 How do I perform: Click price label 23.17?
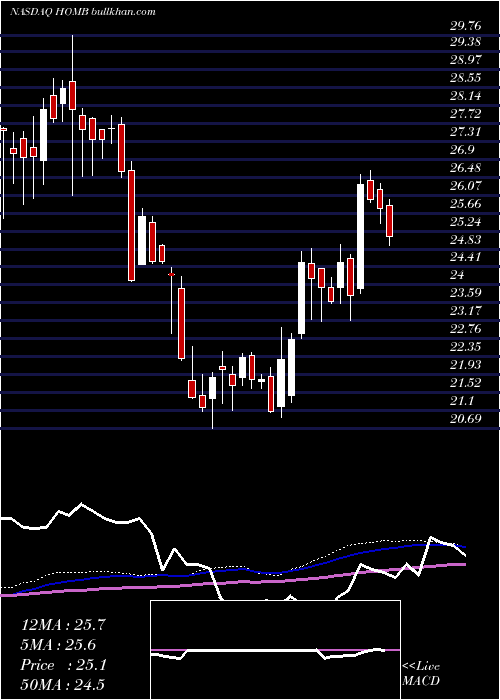point(465,311)
